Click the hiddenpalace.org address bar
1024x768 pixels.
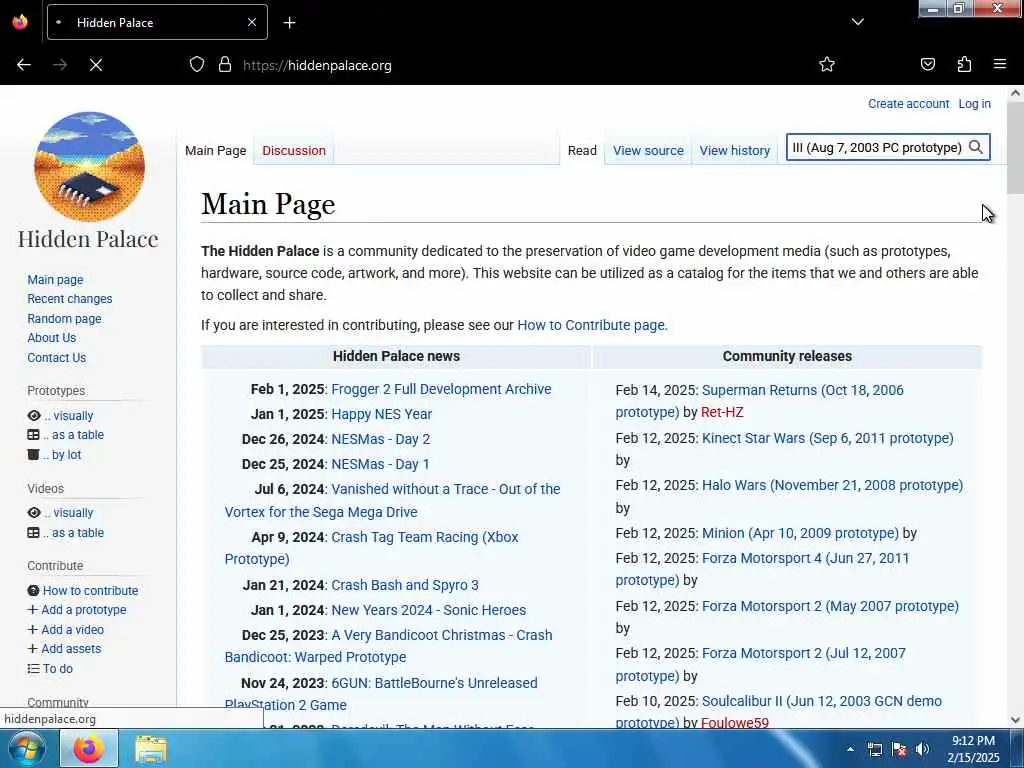click(x=317, y=65)
